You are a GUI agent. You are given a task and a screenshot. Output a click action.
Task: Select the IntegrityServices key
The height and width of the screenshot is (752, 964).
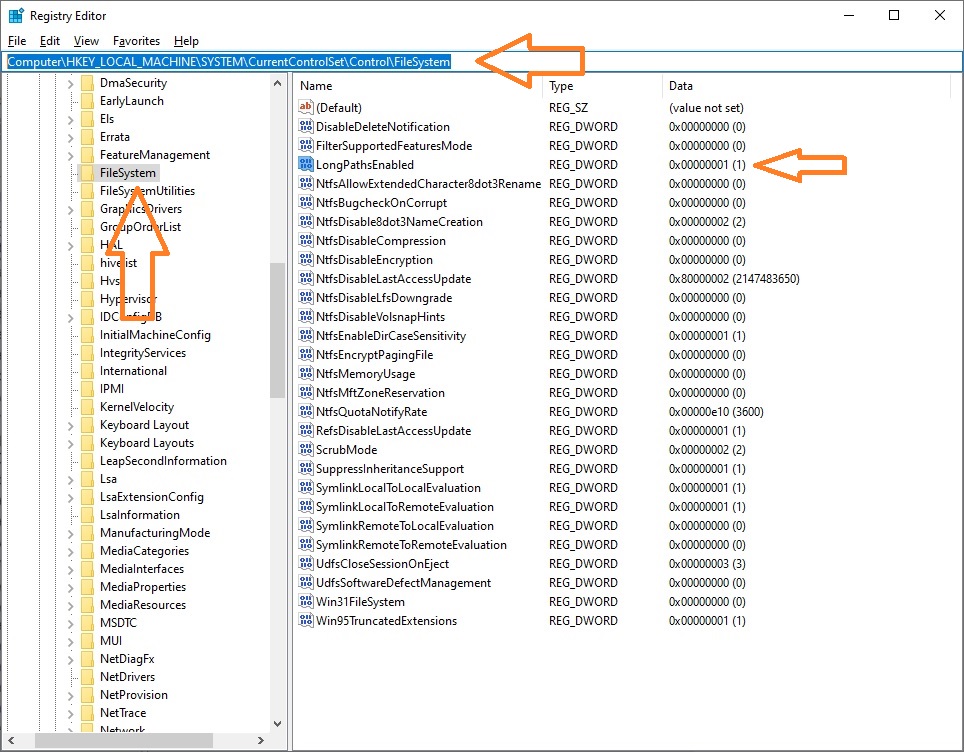tap(143, 353)
